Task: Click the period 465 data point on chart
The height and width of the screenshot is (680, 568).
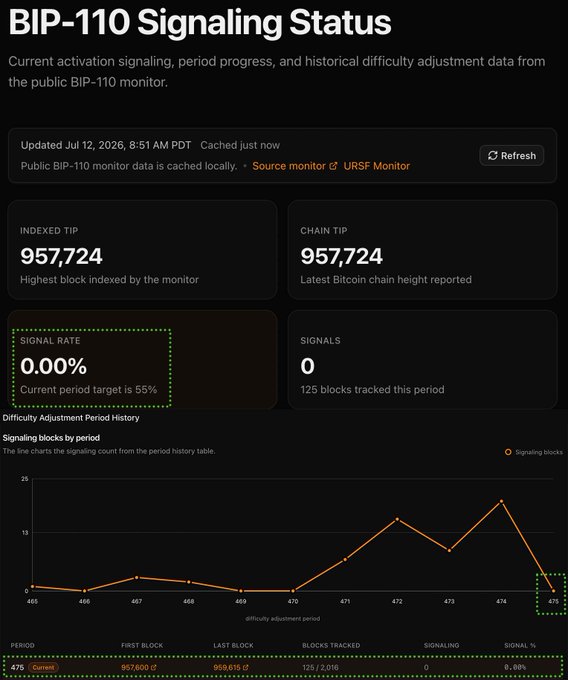Action: [33, 586]
